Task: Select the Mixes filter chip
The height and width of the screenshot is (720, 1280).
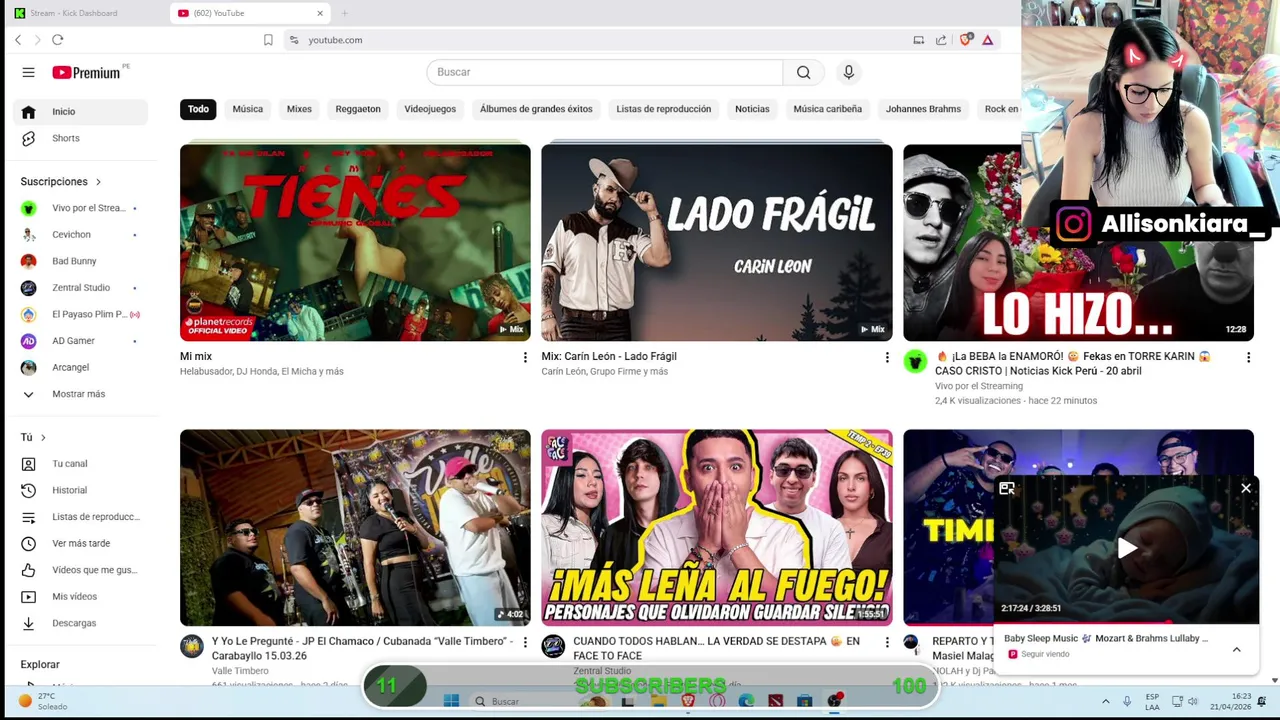Action: point(299,109)
